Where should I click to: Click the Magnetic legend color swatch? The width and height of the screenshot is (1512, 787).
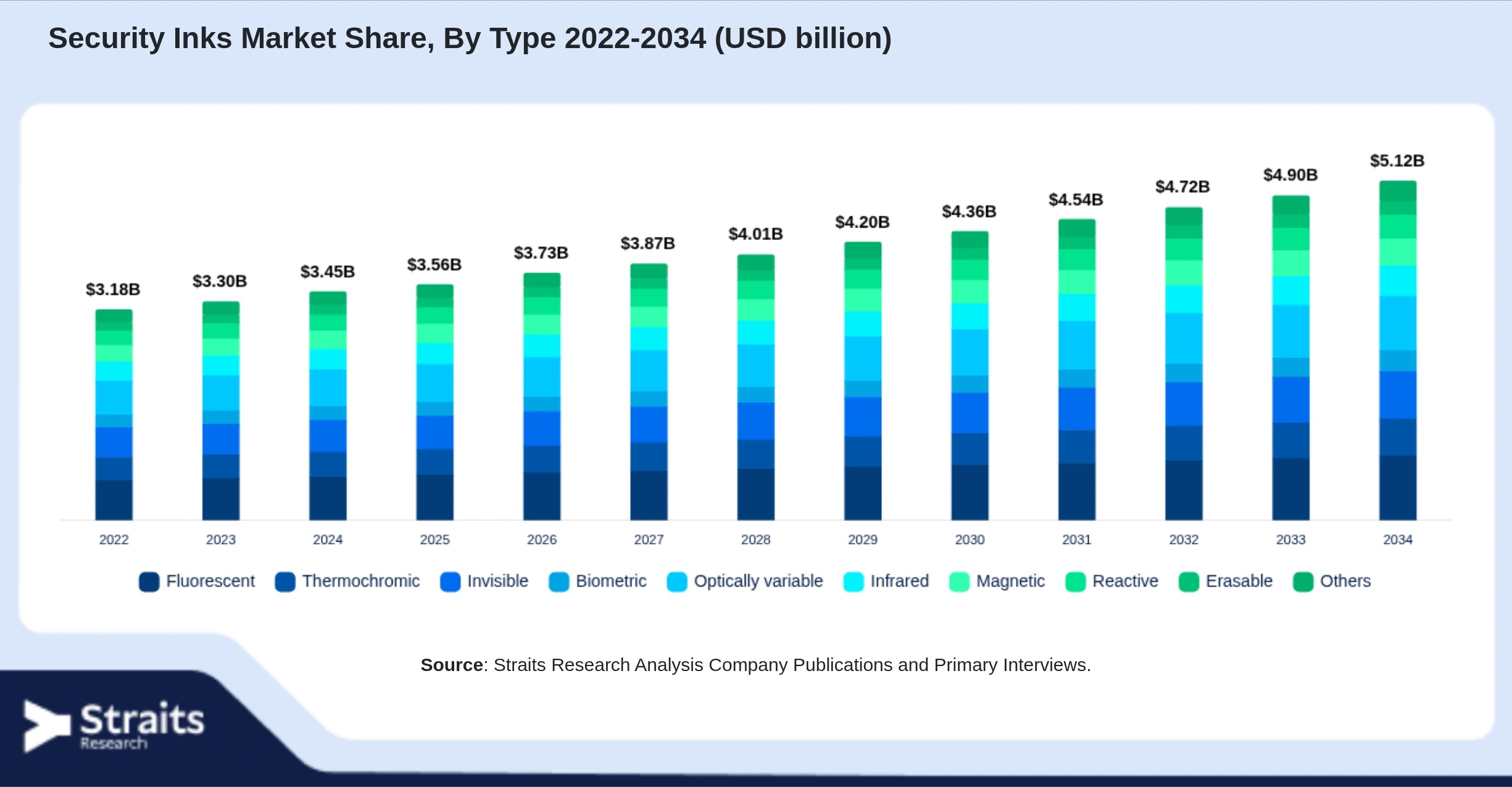[x=960, y=582]
